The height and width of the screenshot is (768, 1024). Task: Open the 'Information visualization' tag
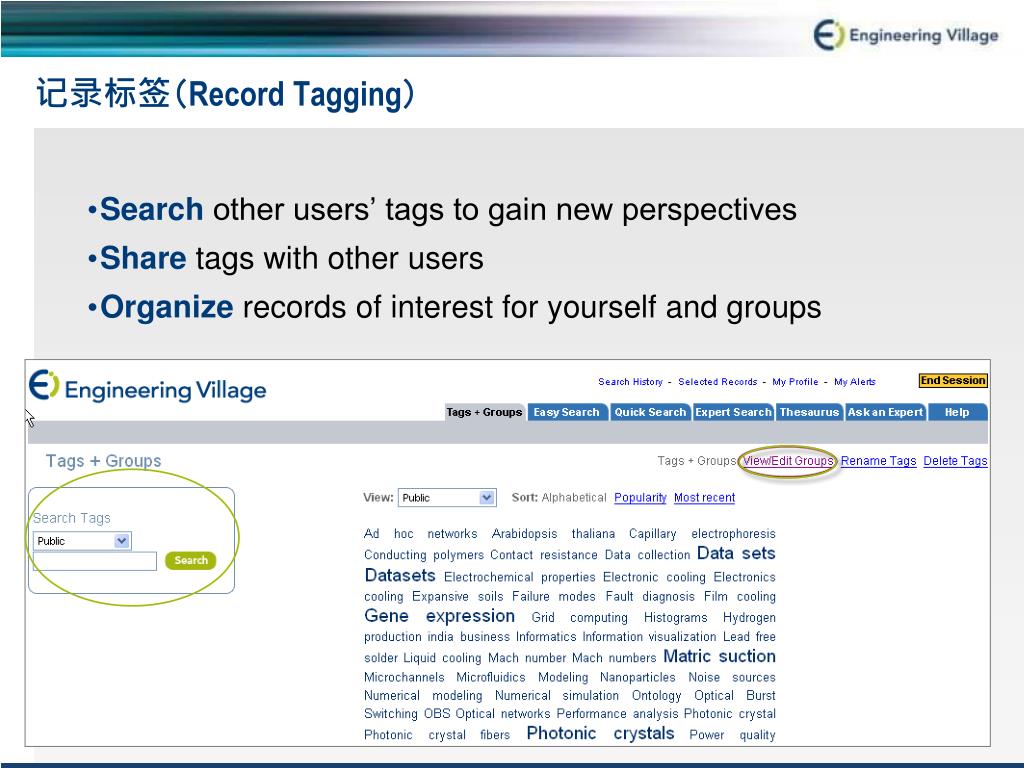coord(649,636)
